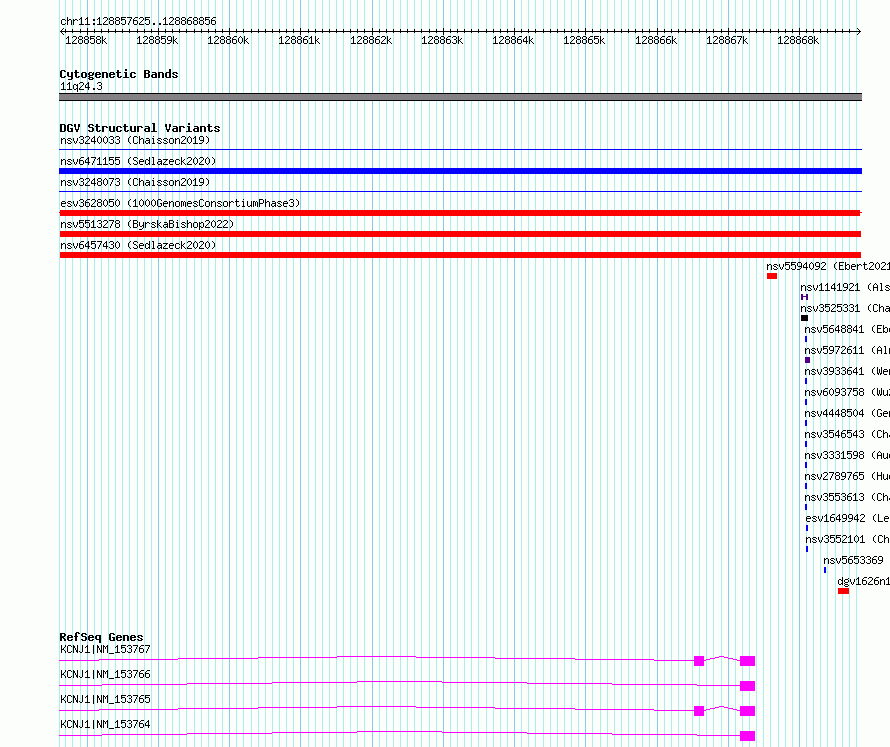The image size is (890, 747).
Task: Open nsv5513278 (ByrskaBishop2022) label
Action: click(147, 224)
